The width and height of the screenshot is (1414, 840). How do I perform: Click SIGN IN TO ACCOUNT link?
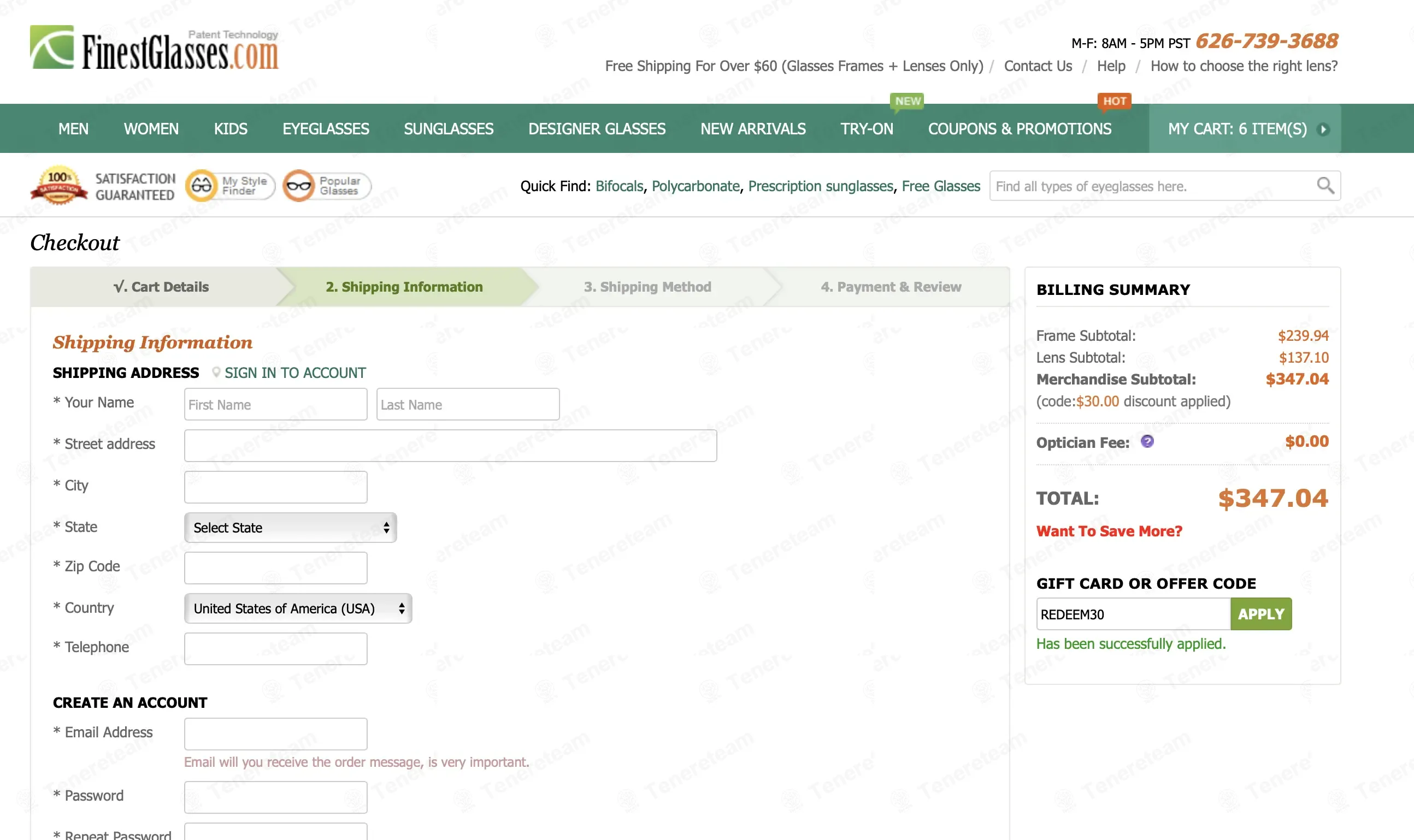tap(295, 373)
